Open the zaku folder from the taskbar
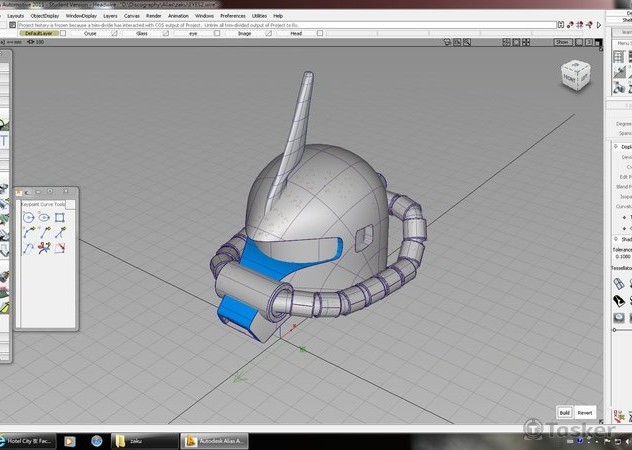The height and width of the screenshot is (450, 632). point(137,441)
